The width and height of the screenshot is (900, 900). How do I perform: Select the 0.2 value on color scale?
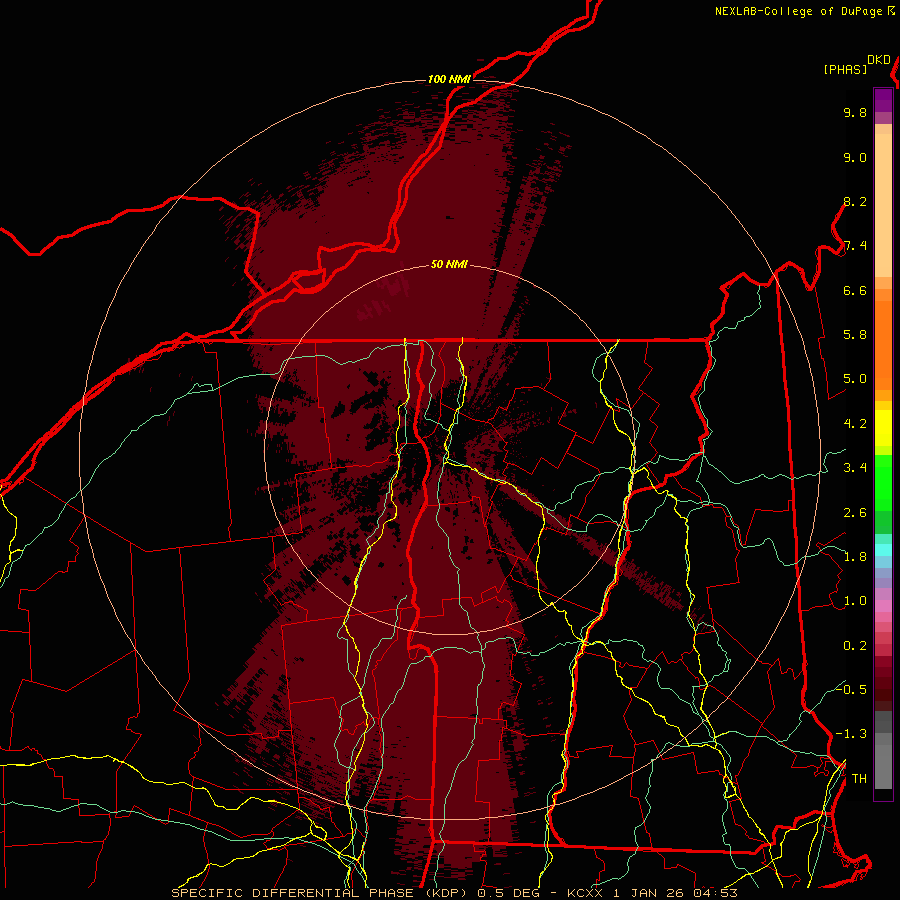(855, 646)
